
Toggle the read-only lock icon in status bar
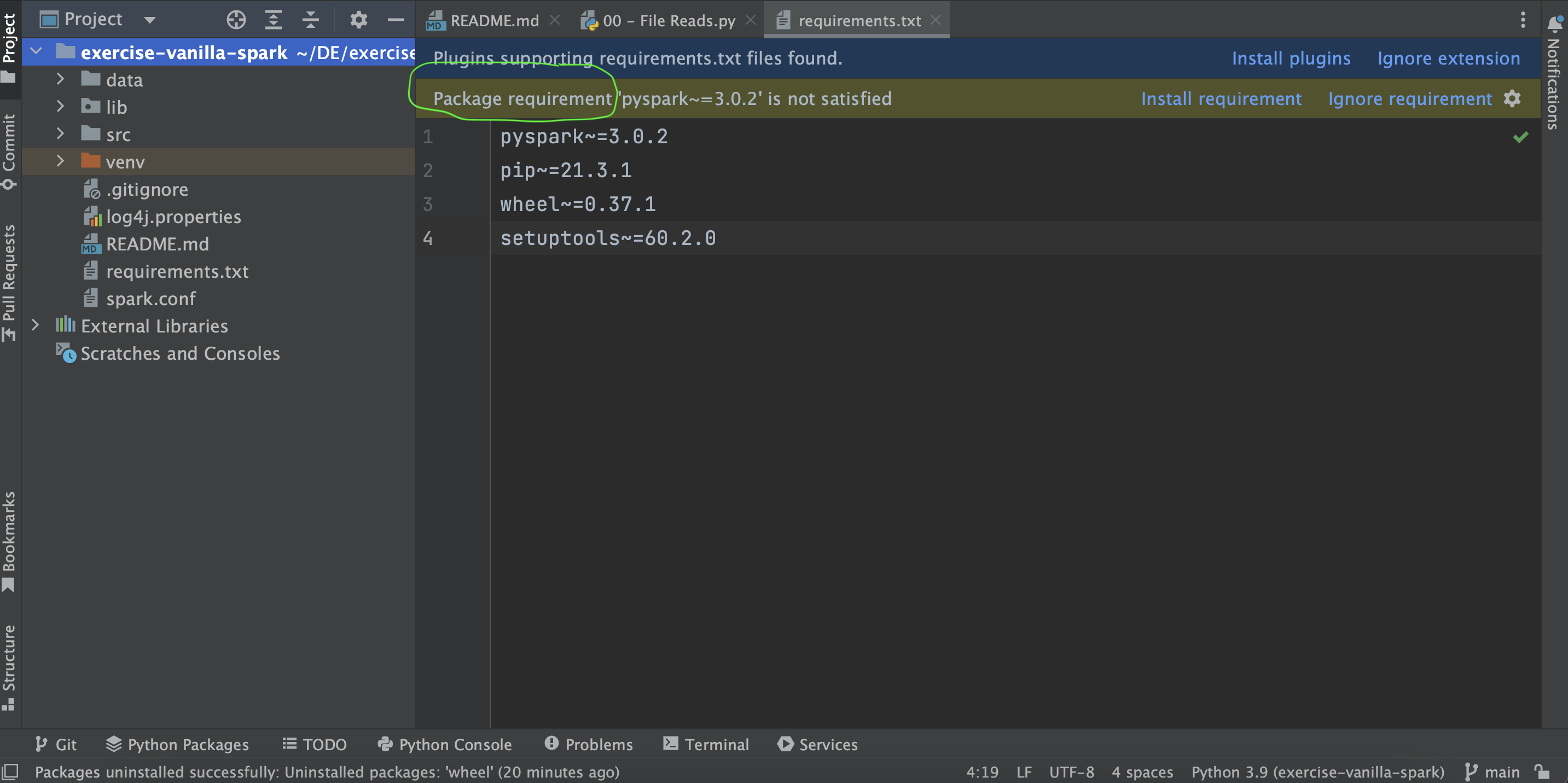tap(1541, 772)
